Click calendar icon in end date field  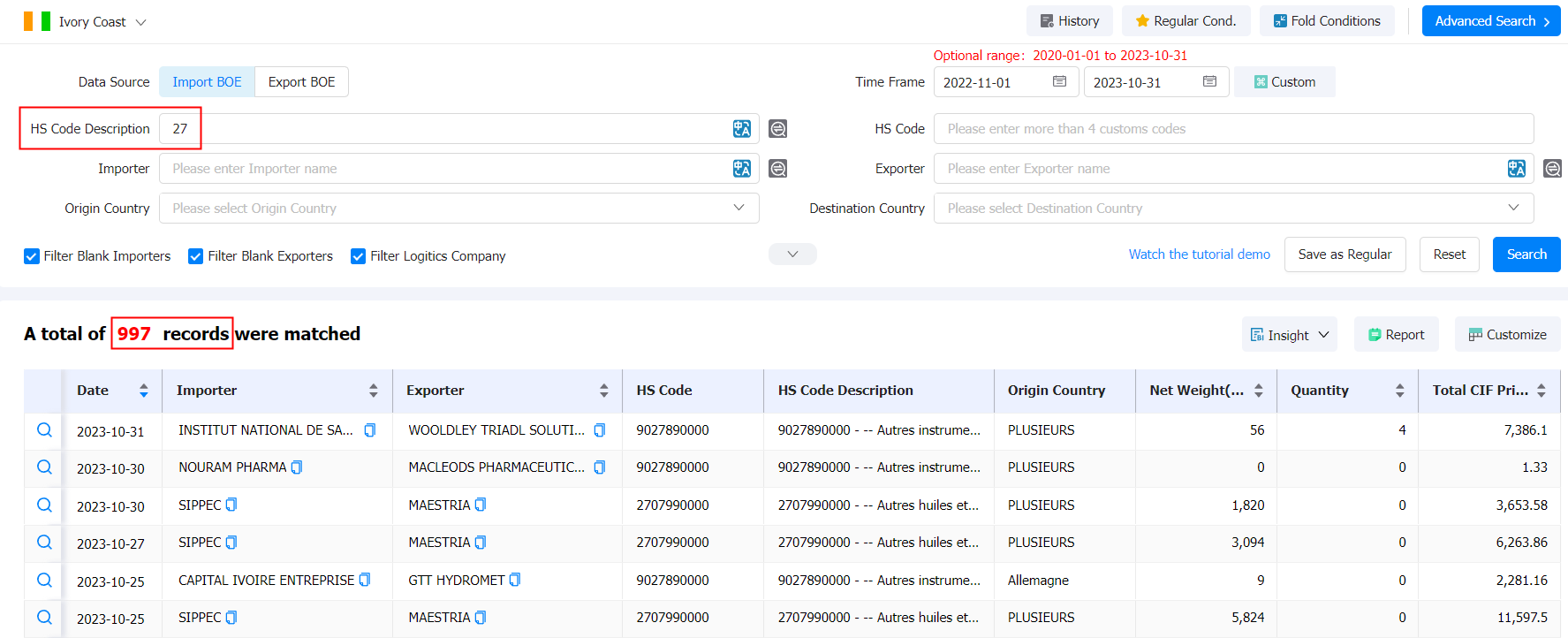coord(1209,81)
